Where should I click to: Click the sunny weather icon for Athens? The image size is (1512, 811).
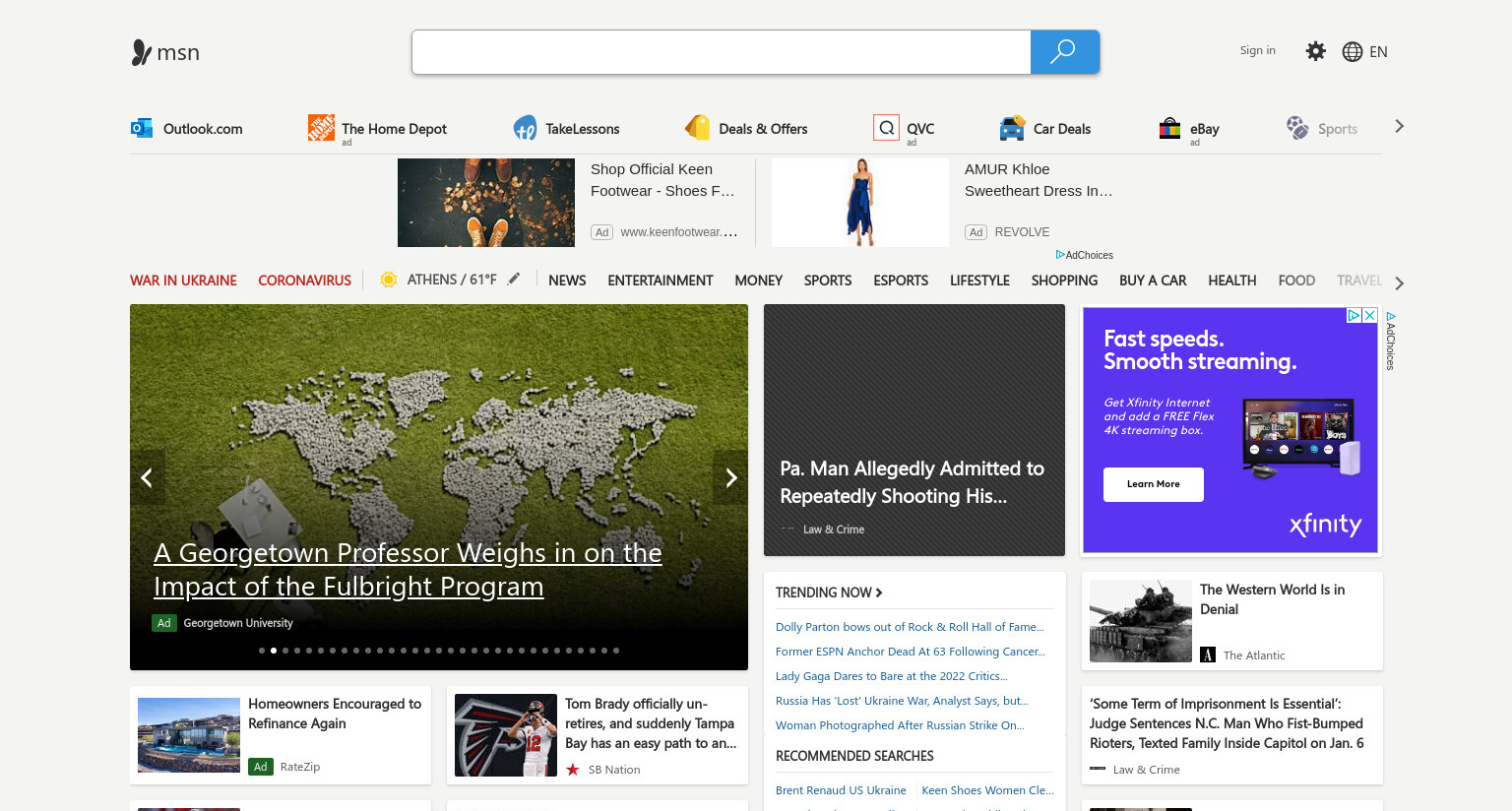click(x=389, y=280)
